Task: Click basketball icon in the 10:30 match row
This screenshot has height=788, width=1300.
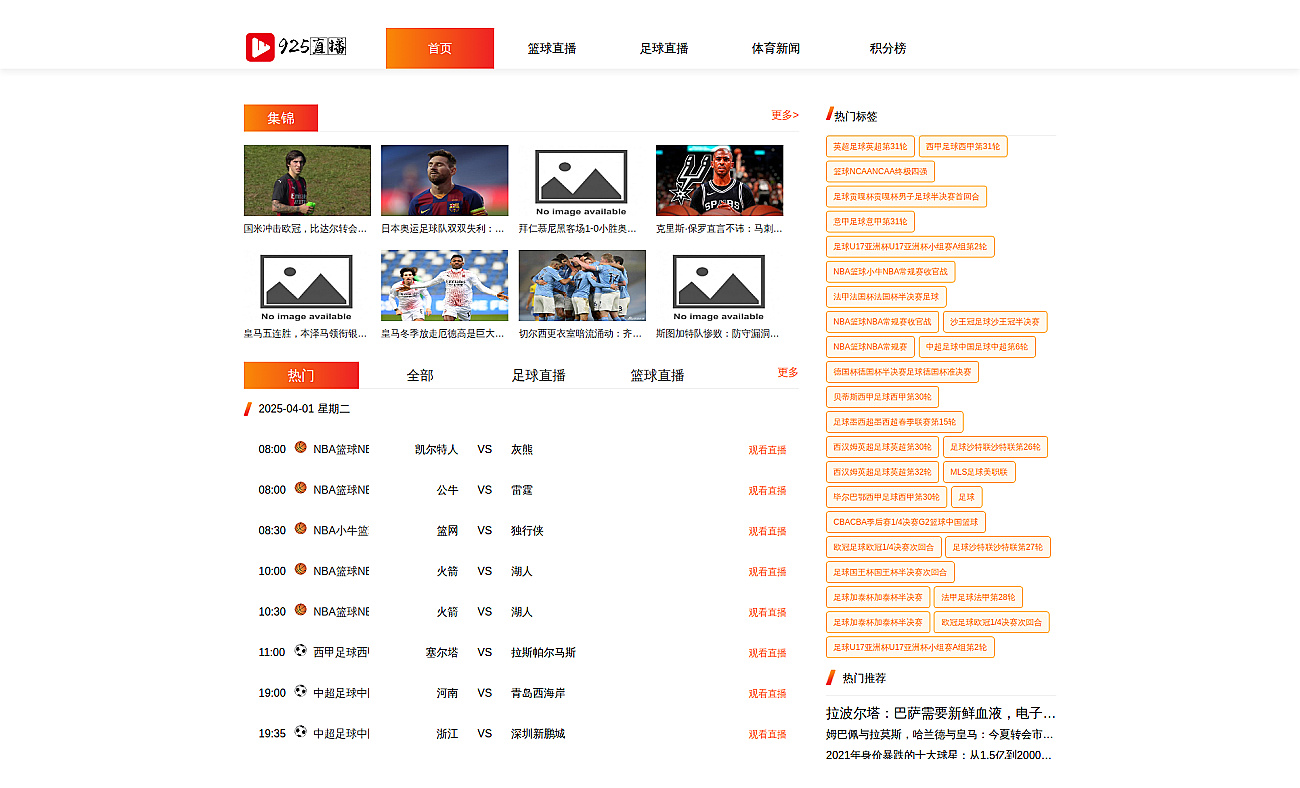Action: coord(300,609)
